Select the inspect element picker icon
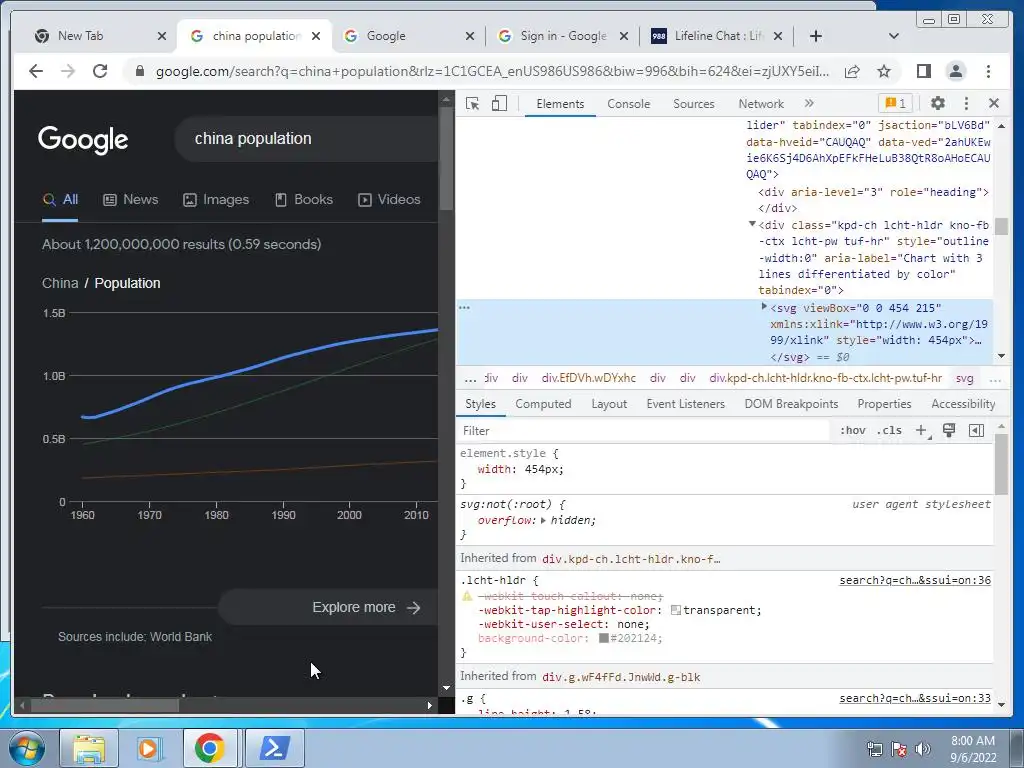 472,103
